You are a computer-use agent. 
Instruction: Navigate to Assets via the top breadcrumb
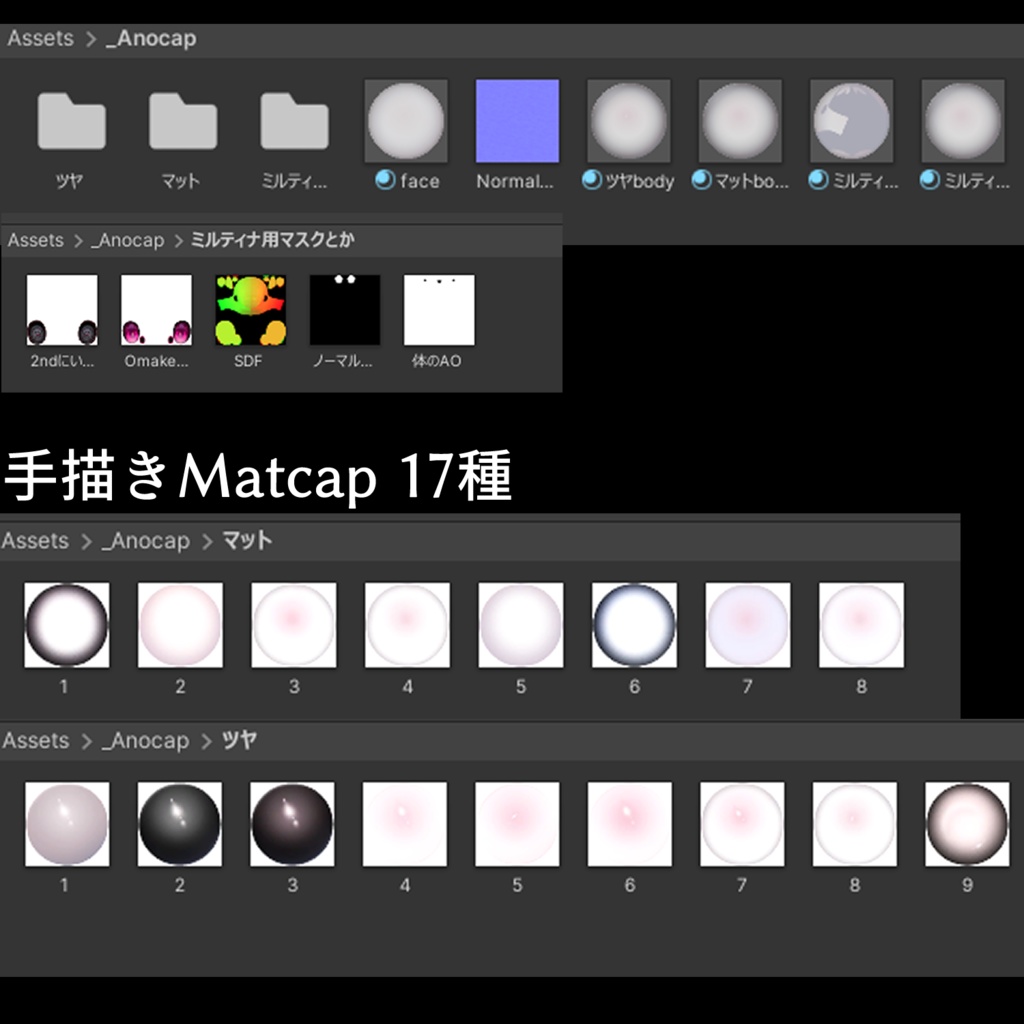point(41,38)
